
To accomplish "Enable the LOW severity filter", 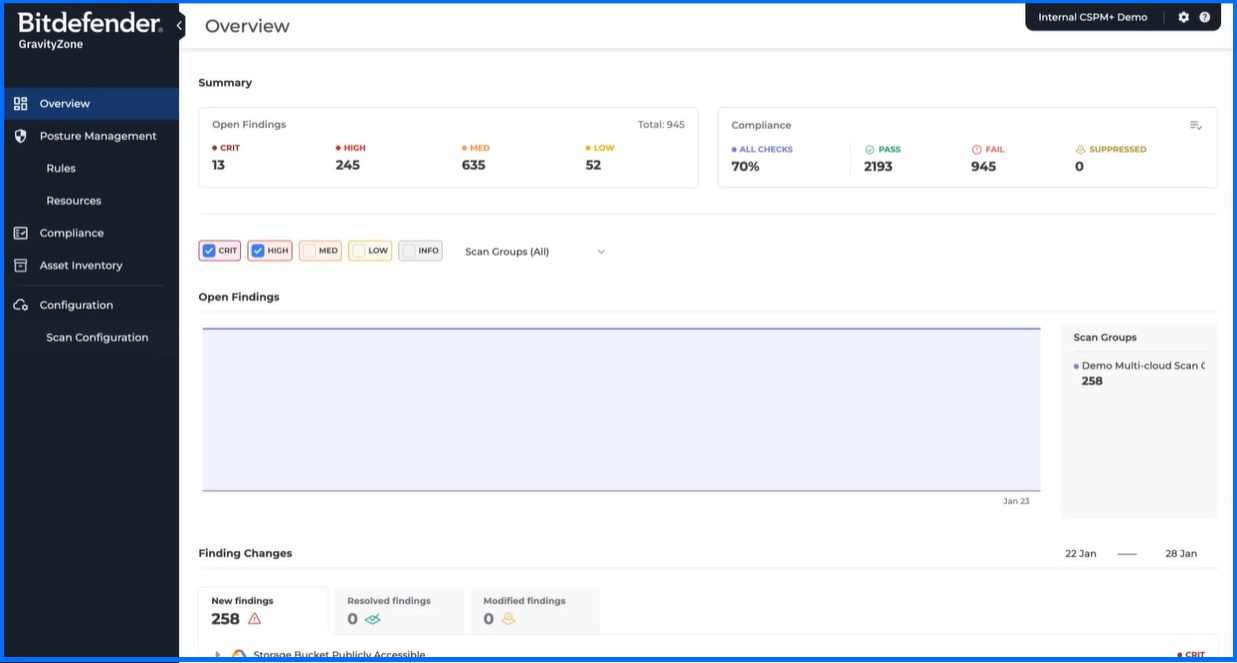I will coord(358,251).
